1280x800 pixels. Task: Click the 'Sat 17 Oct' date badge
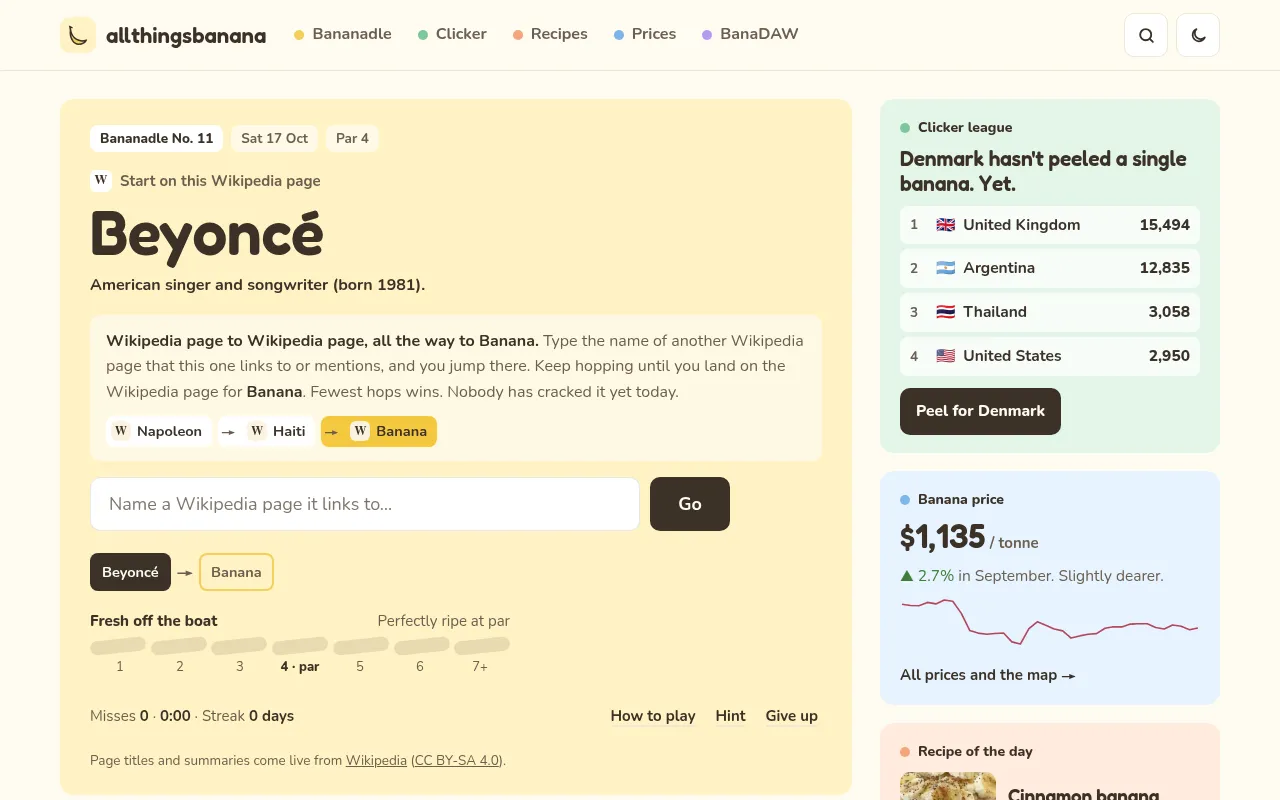click(275, 138)
